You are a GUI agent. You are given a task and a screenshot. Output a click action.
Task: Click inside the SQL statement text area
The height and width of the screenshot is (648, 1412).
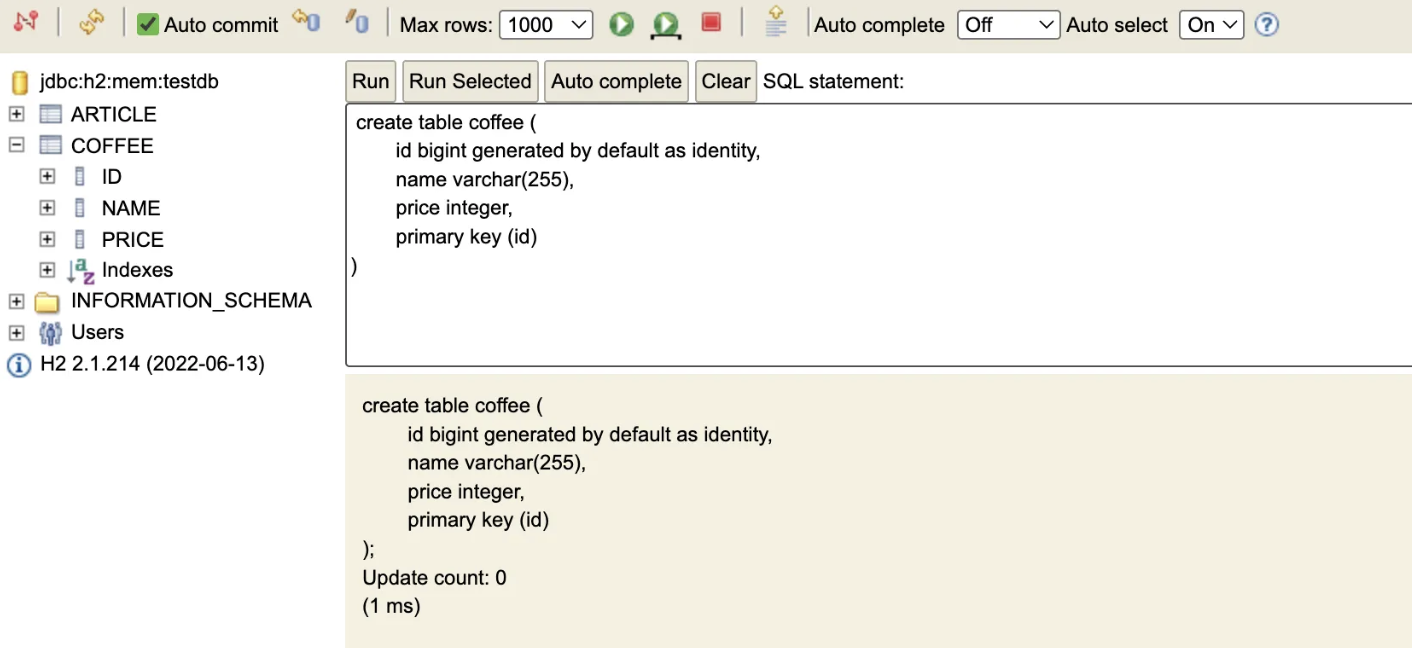878,235
